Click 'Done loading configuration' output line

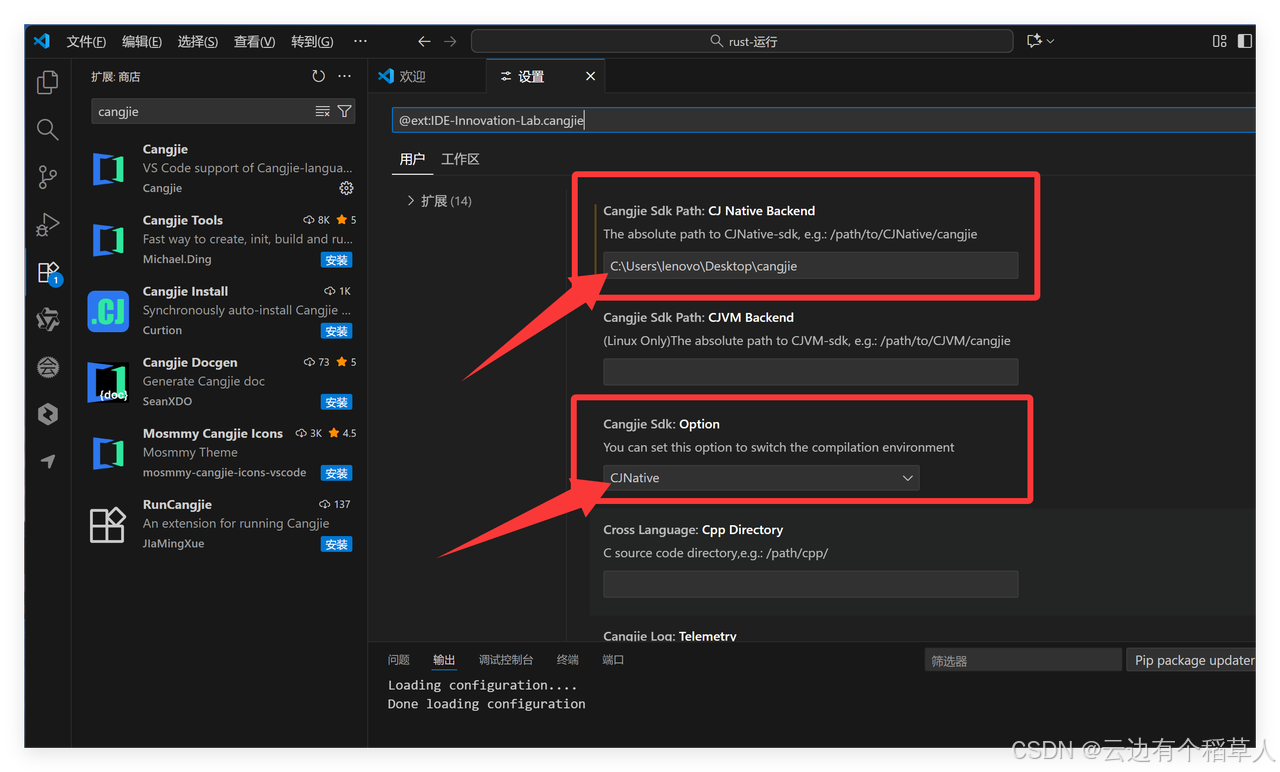pos(487,704)
